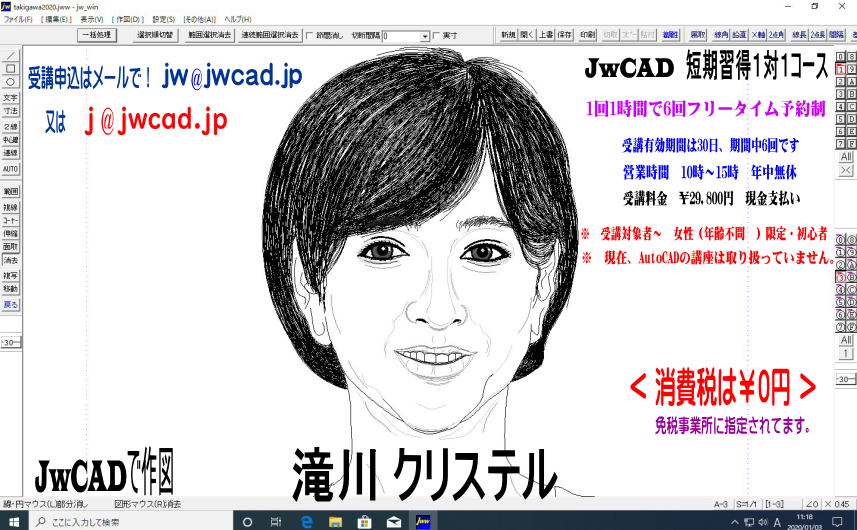Click the 戻る undo button
Viewport: 857px width, 530px height.
point(11,305)
